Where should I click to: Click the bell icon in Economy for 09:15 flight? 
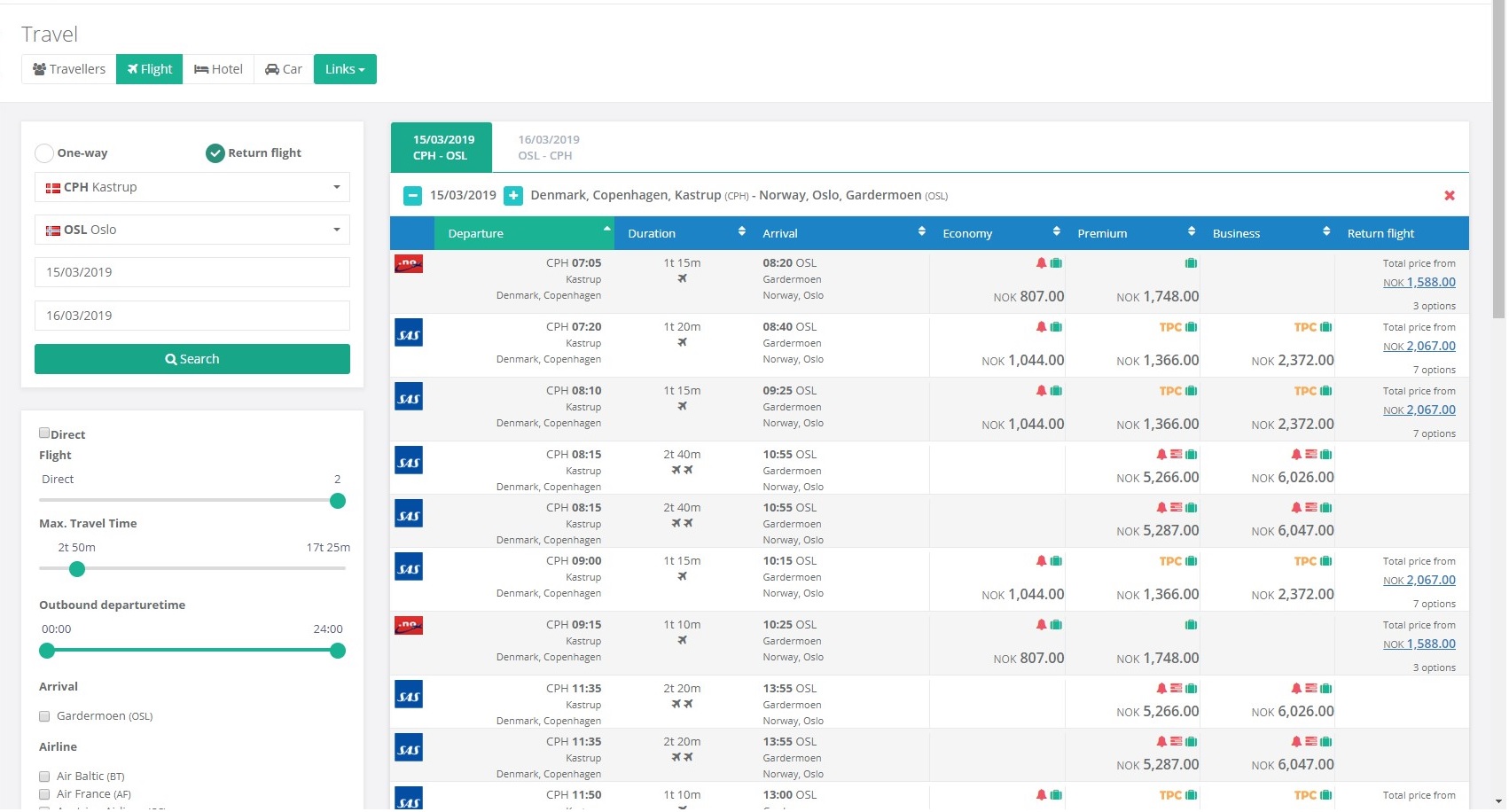pos(1042,624)
